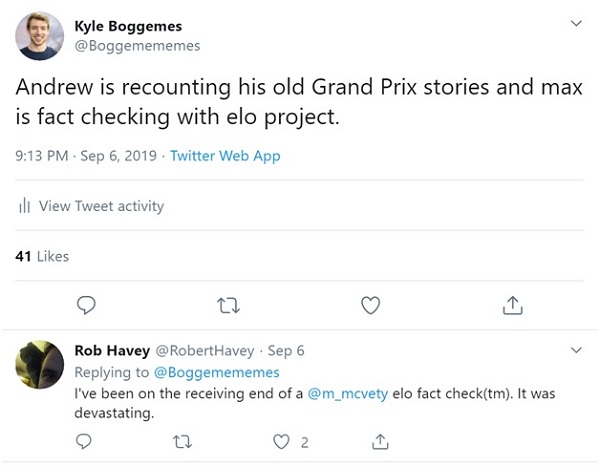This screenshot has height=466, width=600.
Task: Retweet Kyle Boggemes' tweet
Action: click(229, 304)
